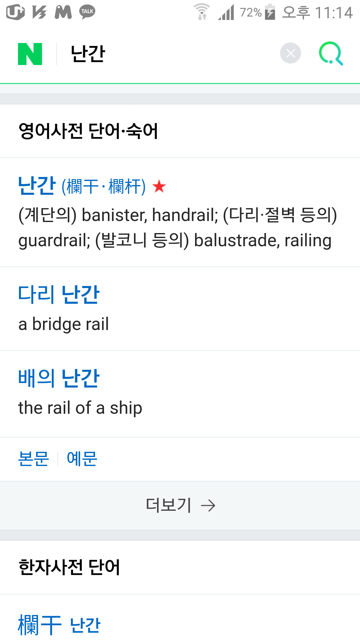Screen dimensions: 360x640
Task: Switch to the 예문 tab
Action: click(x=82, y=459)
